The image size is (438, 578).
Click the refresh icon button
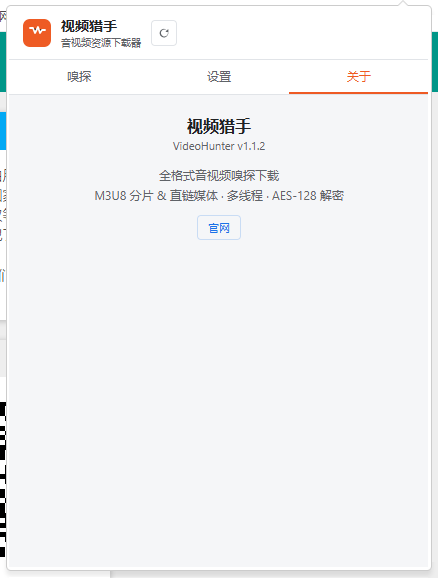coord(164,33)
